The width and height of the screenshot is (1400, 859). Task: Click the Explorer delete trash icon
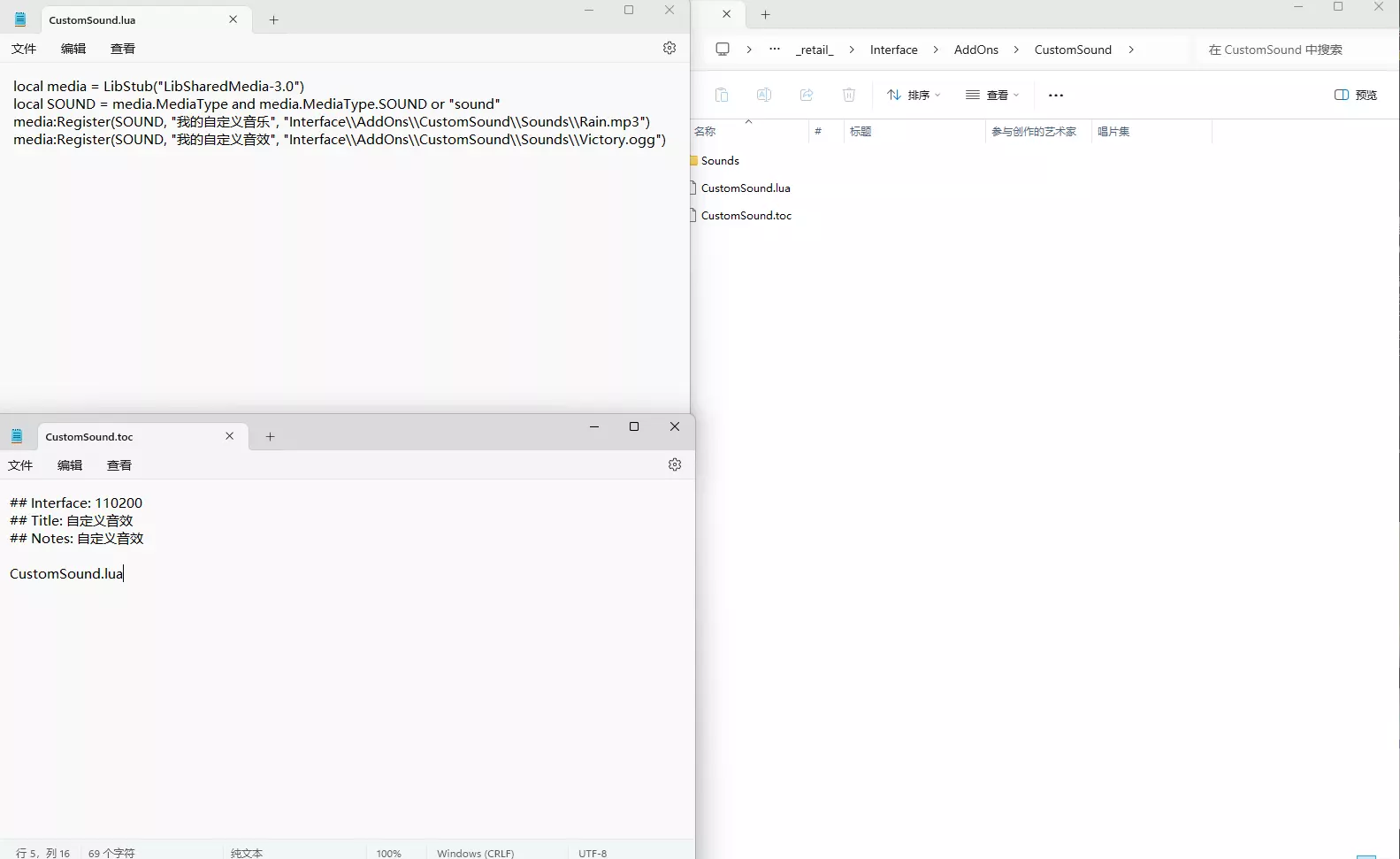(849, 95)
